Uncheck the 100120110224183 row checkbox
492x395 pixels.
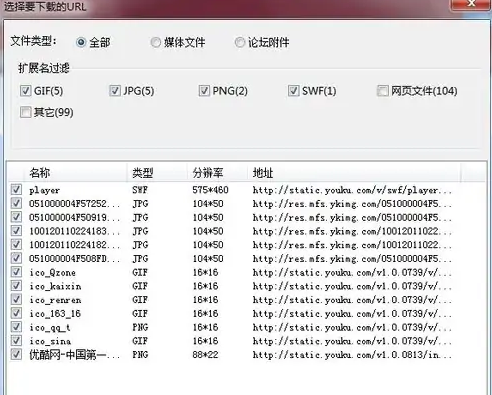(x=16, y=231)
